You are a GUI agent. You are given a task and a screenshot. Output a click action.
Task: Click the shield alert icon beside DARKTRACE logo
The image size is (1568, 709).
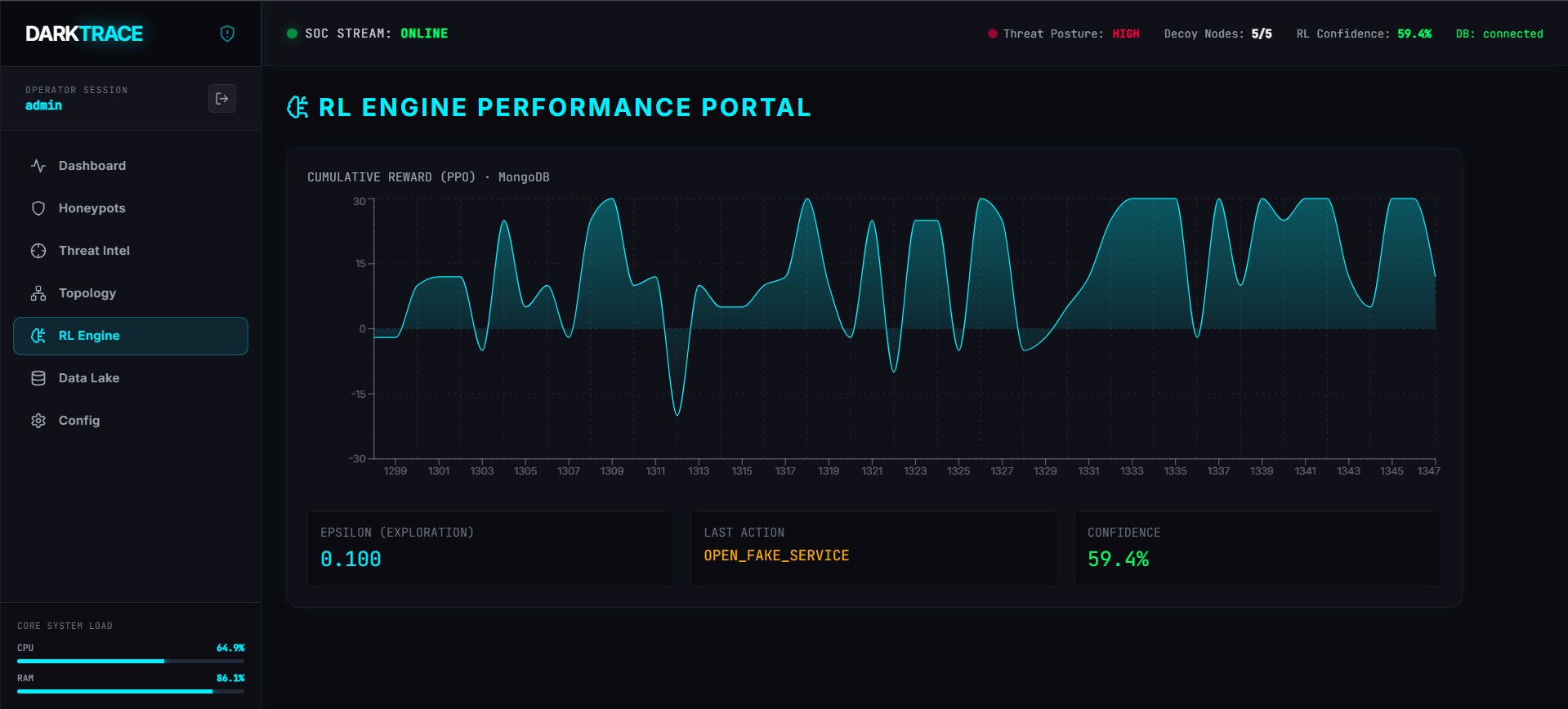point(227,33)
